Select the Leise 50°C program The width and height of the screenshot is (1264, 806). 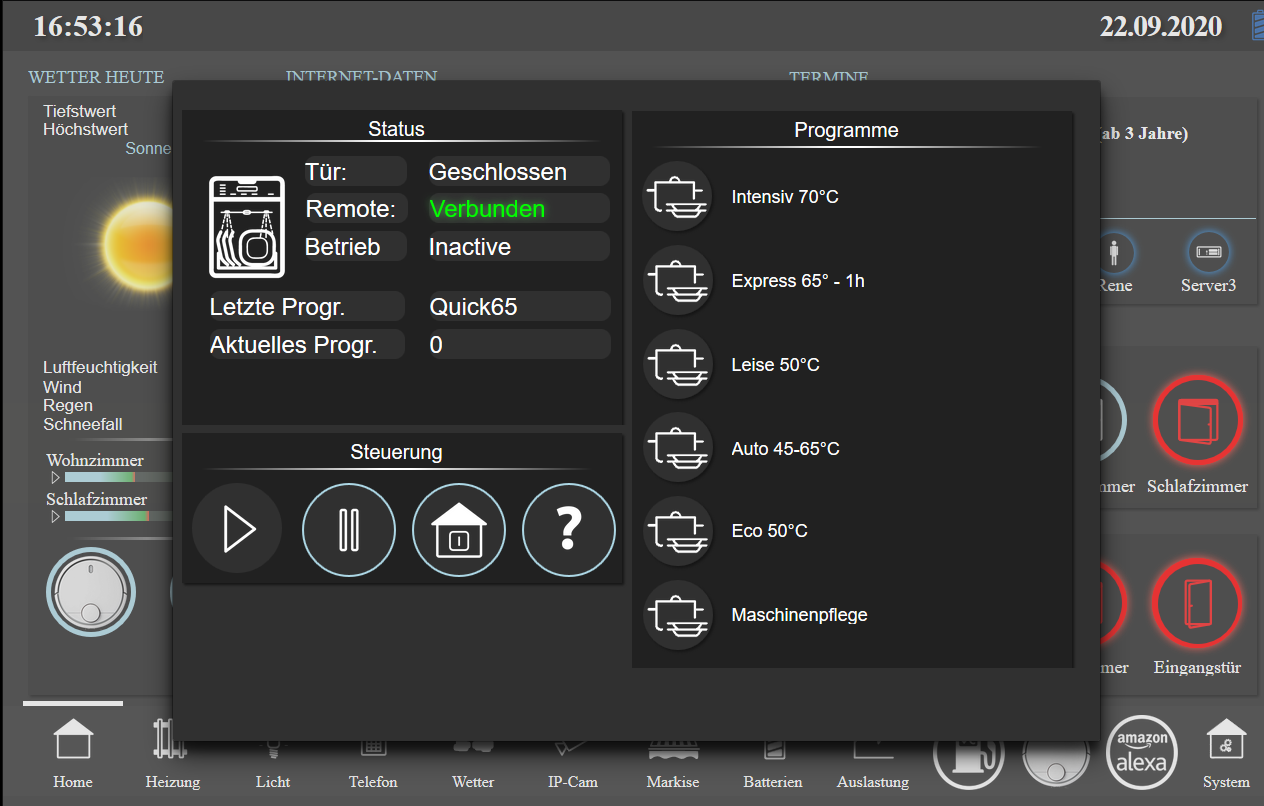tap(677, 365)
